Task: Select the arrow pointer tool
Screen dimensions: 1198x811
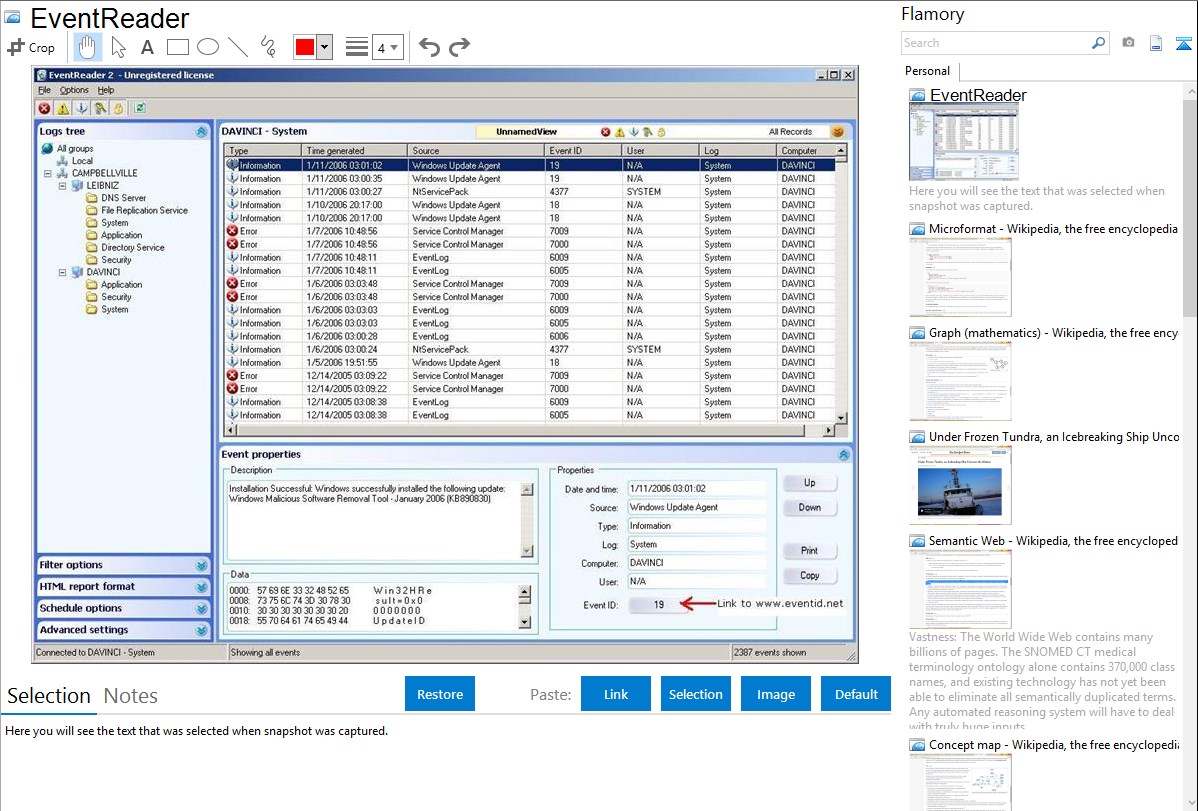Action: pyautogui.click(x=118, y=47)
